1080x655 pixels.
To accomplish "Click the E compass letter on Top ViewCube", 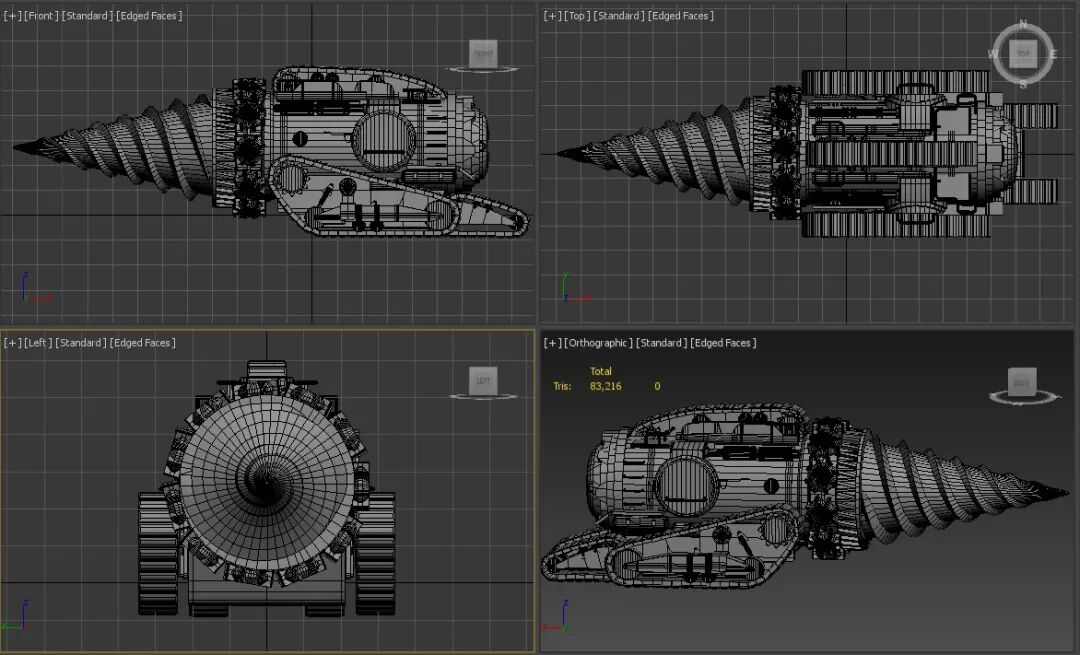I will 1052,54.
